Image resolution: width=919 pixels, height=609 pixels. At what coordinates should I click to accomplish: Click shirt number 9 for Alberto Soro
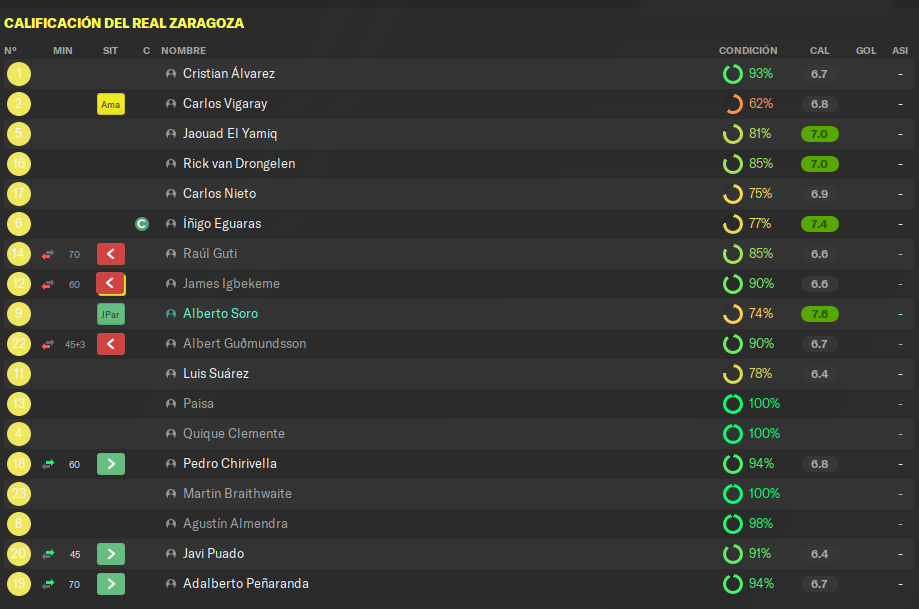(19, 314)
